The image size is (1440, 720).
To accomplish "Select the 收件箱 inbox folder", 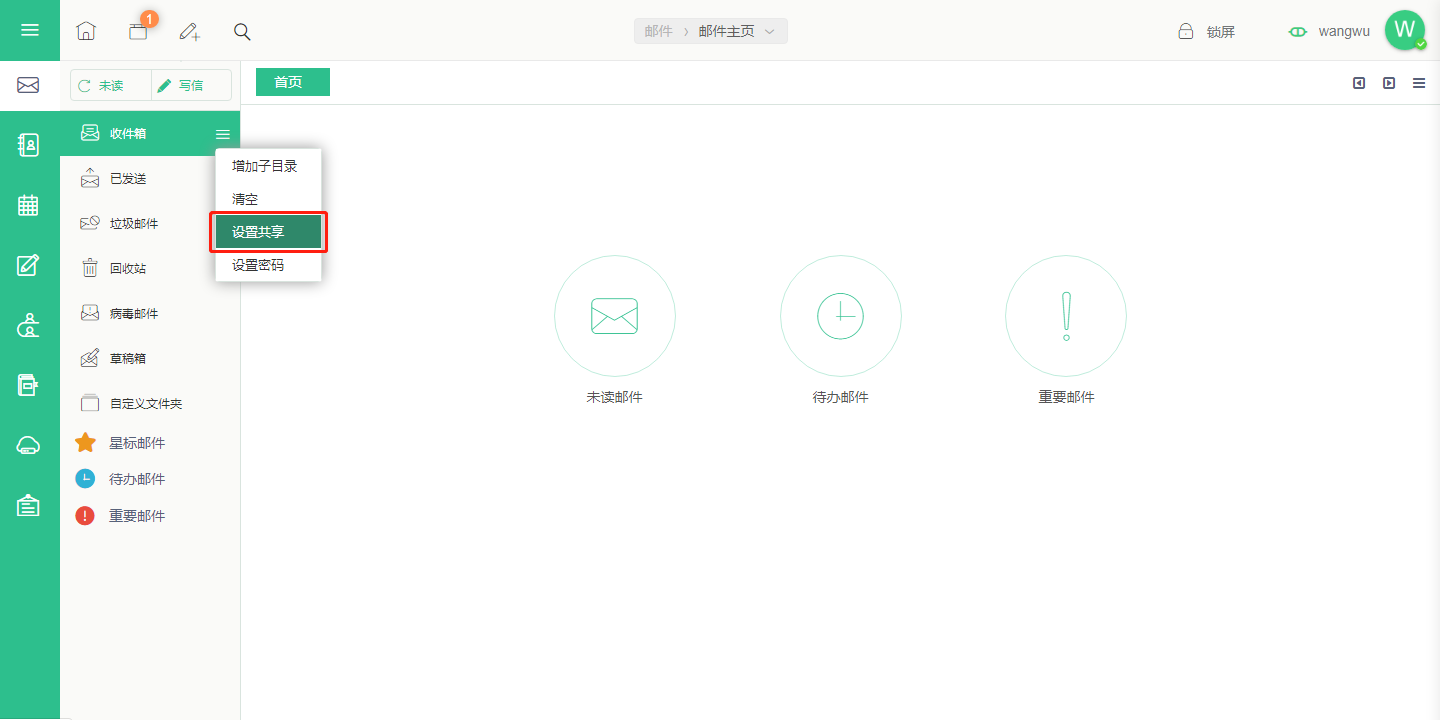I will (150, 134).
